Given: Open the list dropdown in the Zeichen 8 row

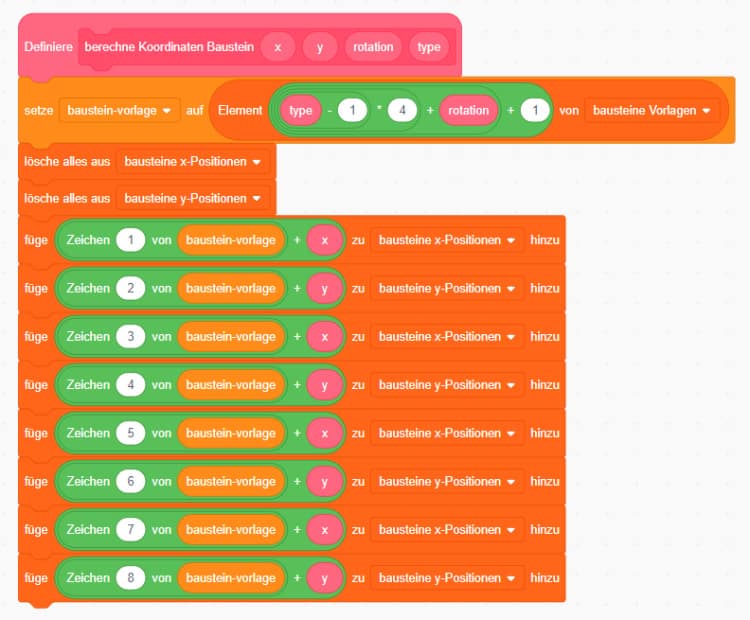Looking at the screenshot, I should (447, 578).
